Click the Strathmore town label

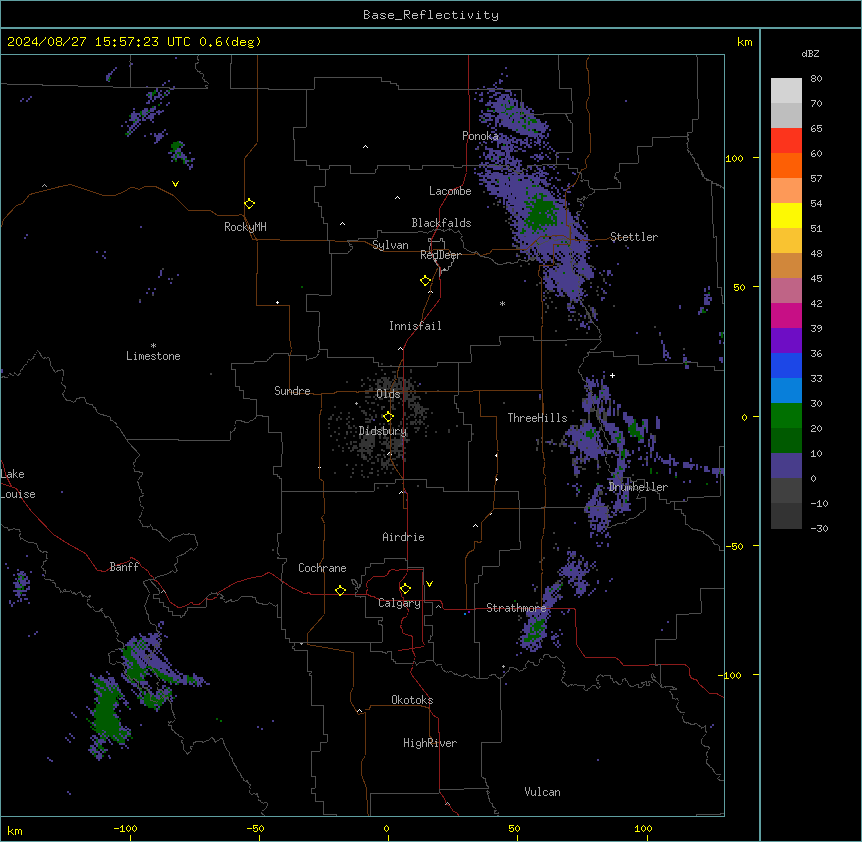(516, 608)
